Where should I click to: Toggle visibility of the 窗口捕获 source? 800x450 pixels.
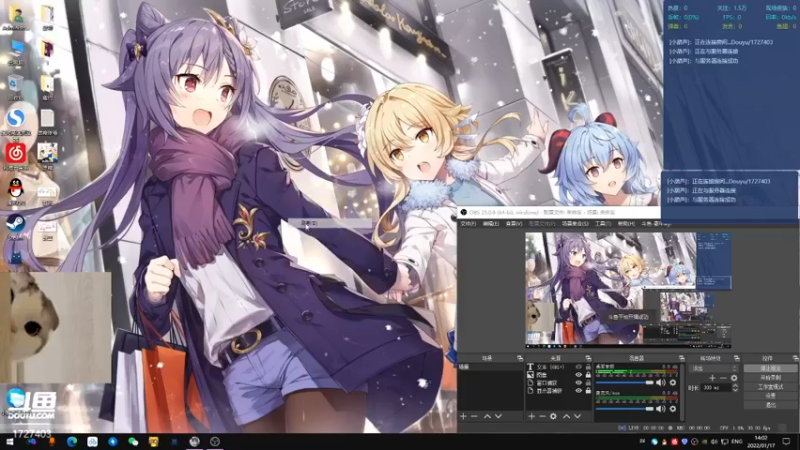579,383
